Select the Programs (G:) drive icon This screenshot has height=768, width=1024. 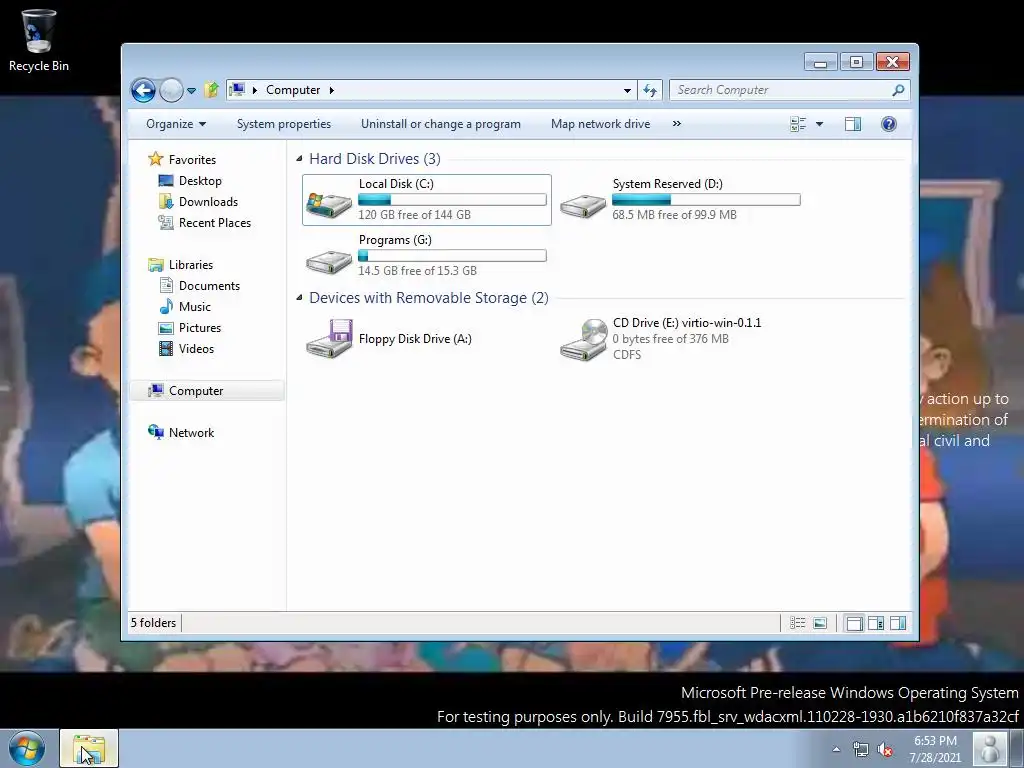[x=329, y=260]
